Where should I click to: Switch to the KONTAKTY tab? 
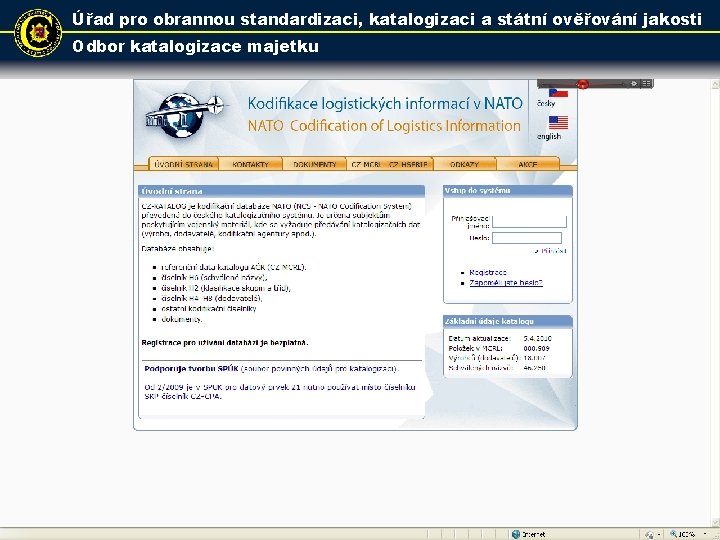coord(250,164)
